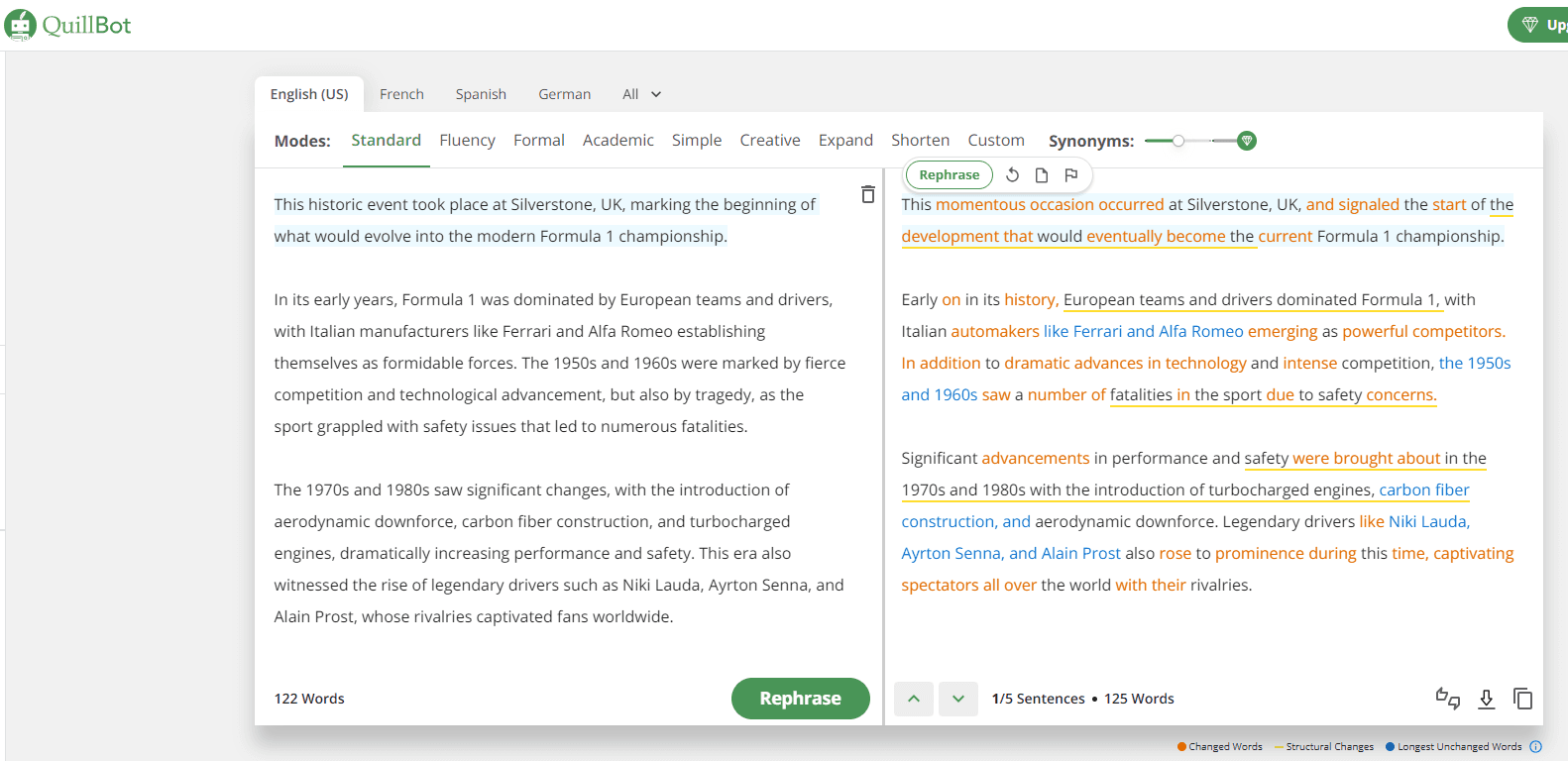Go to the QuillBot logo home
Image resolution: width=1568 pixels, height=761 pixels.
pyautogui.click(x=67, y=25)
